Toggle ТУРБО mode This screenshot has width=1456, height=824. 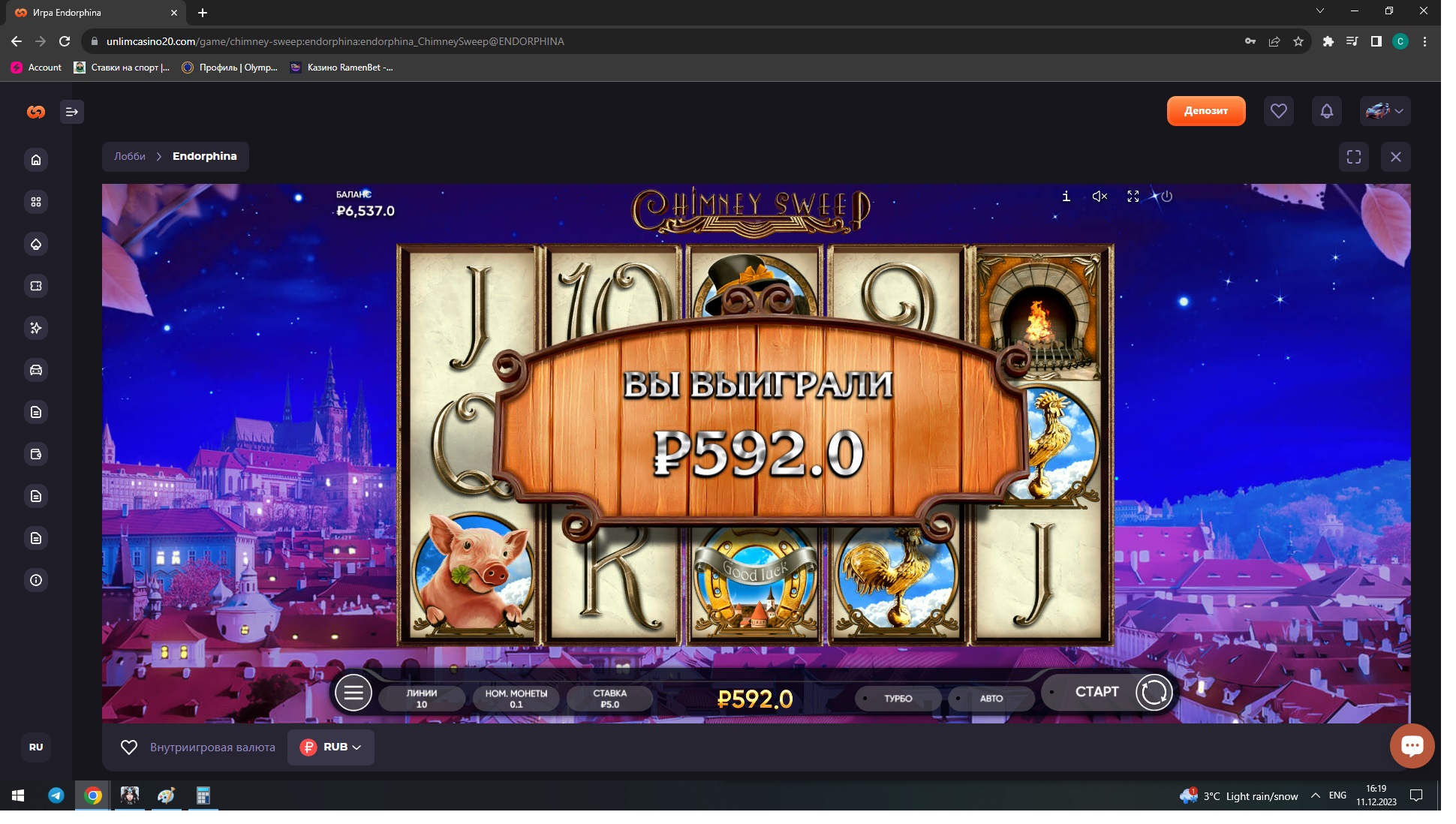898,699
